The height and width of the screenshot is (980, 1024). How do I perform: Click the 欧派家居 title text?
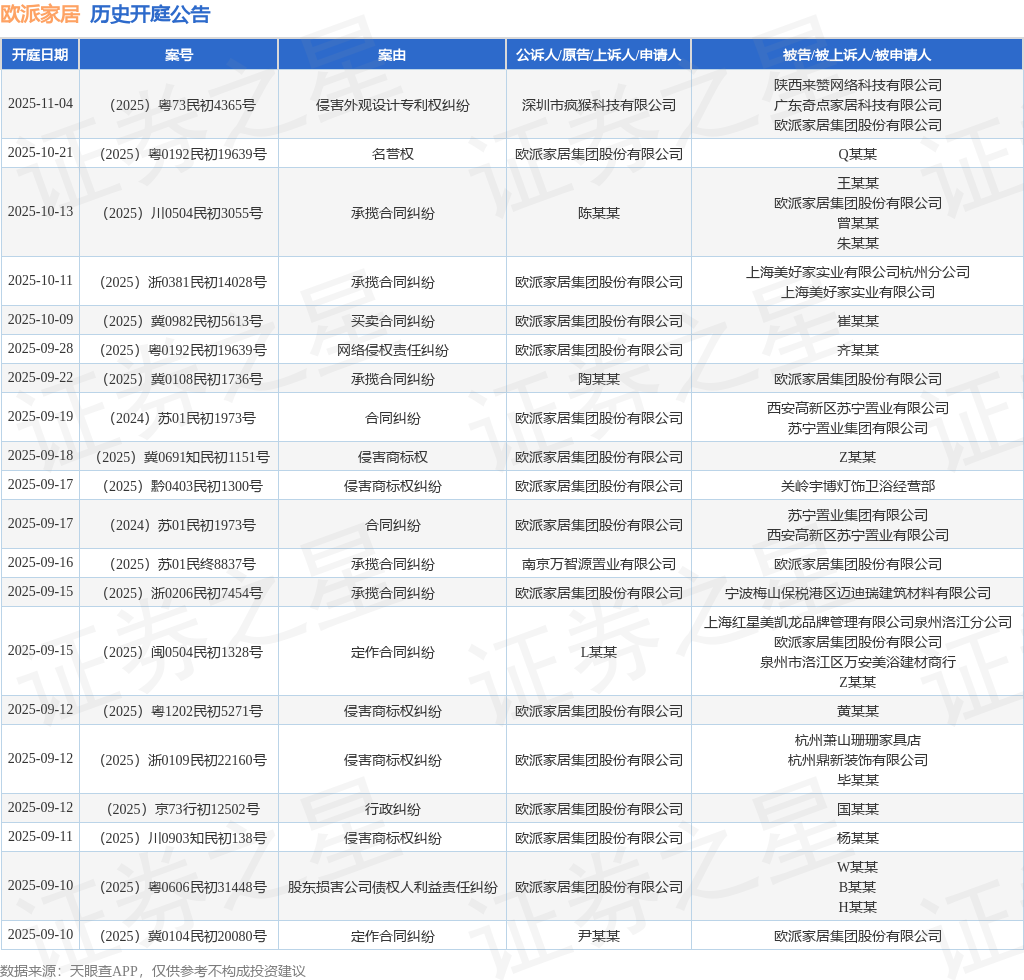click(40, 14)
